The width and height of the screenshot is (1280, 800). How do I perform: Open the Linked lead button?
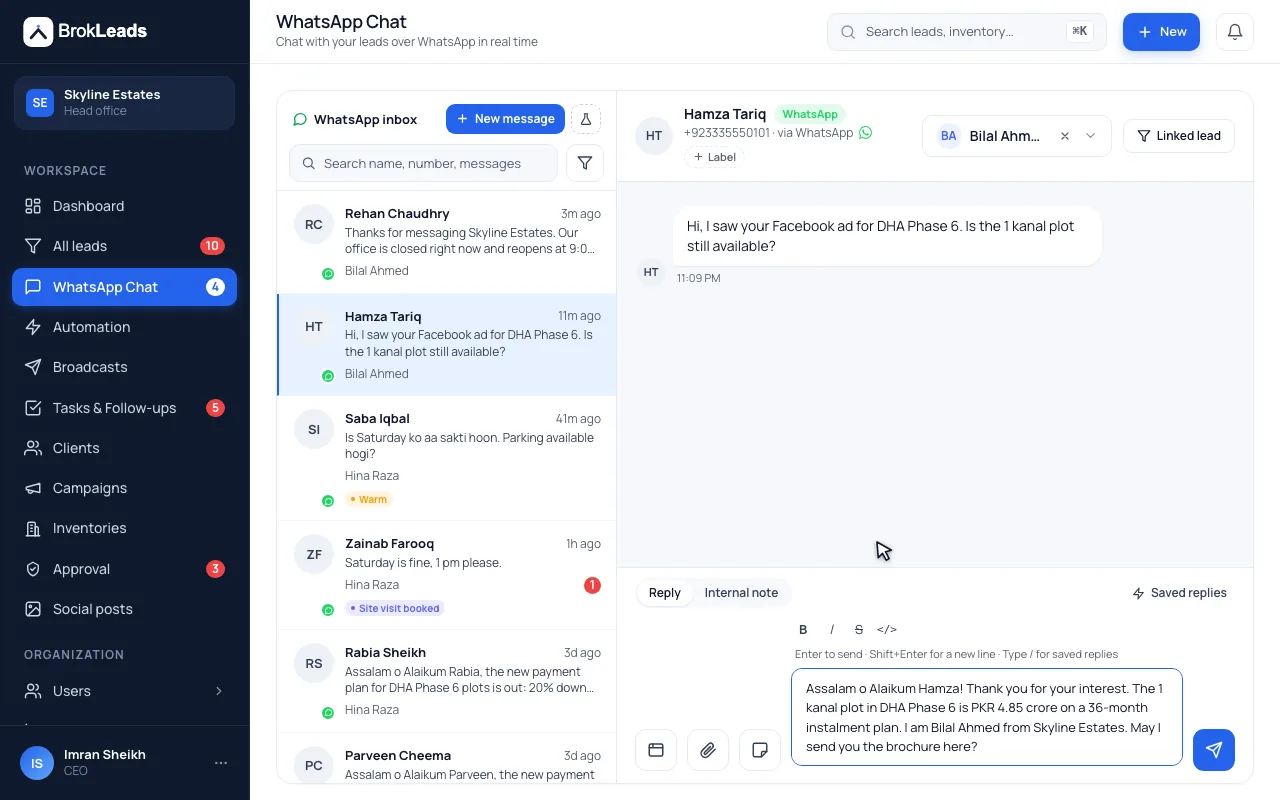pyautogui.click(x=1179, y=136)
